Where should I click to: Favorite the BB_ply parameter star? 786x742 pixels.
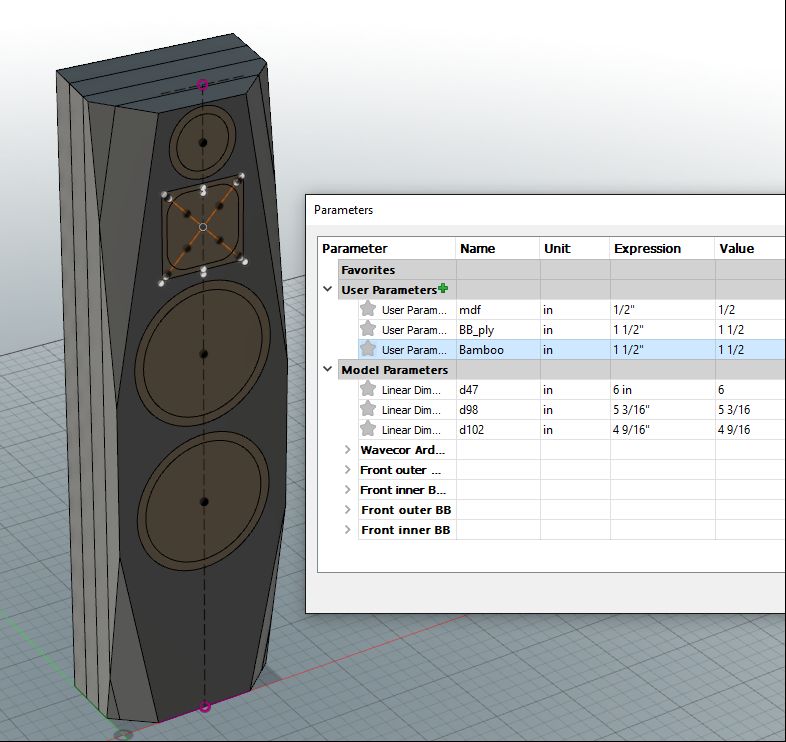click(368, 329)
